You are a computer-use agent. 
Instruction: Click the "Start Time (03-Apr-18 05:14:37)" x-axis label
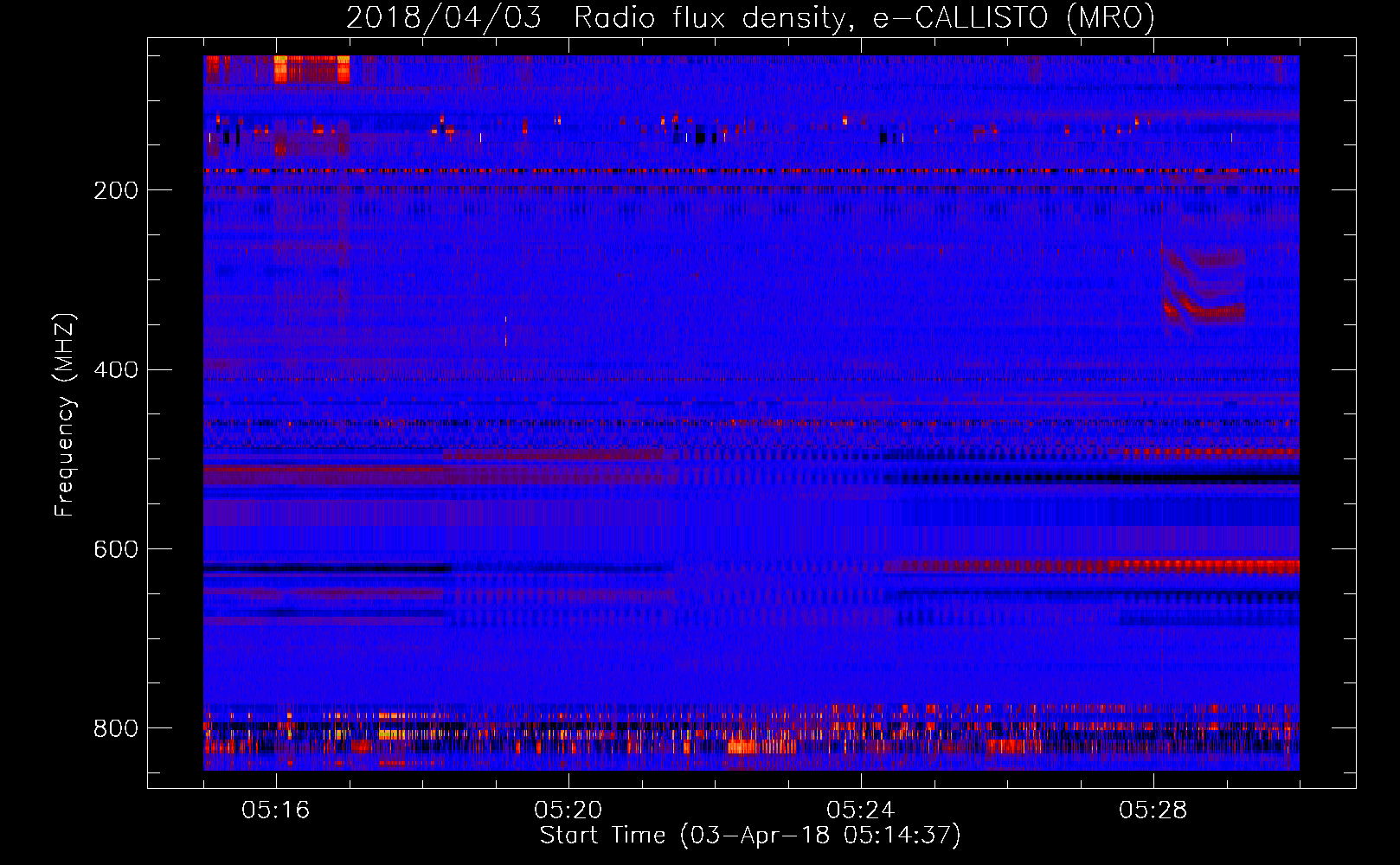pyautogui.click(x=750, y=836)
